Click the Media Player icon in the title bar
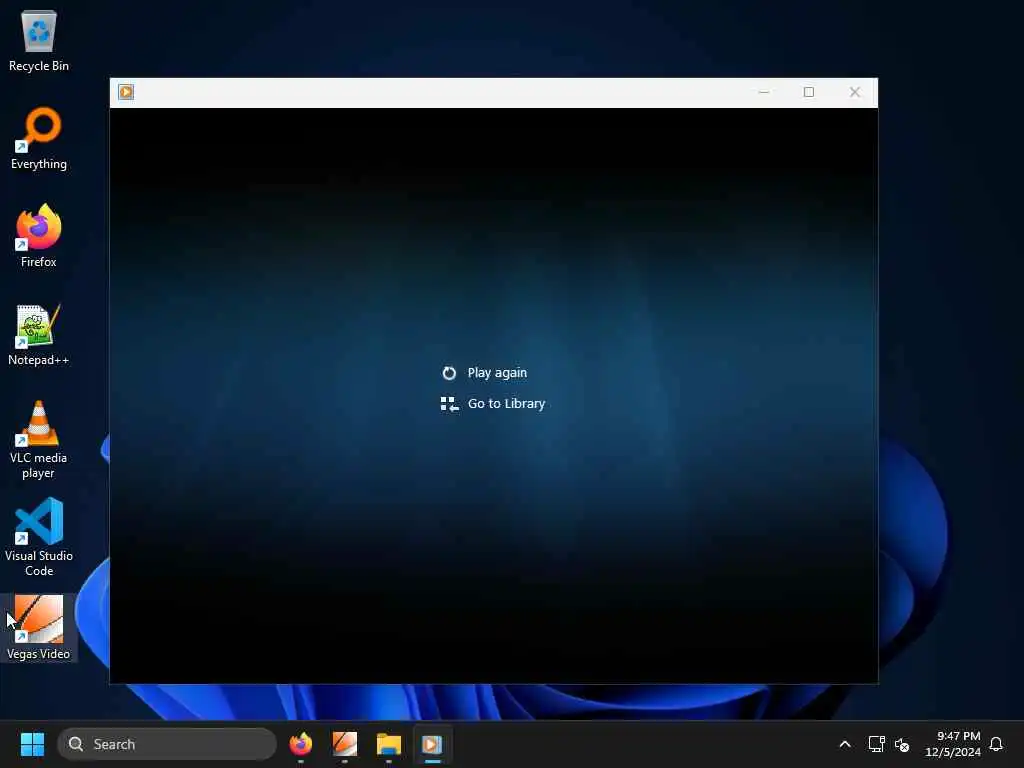 (x=126, y=92)
